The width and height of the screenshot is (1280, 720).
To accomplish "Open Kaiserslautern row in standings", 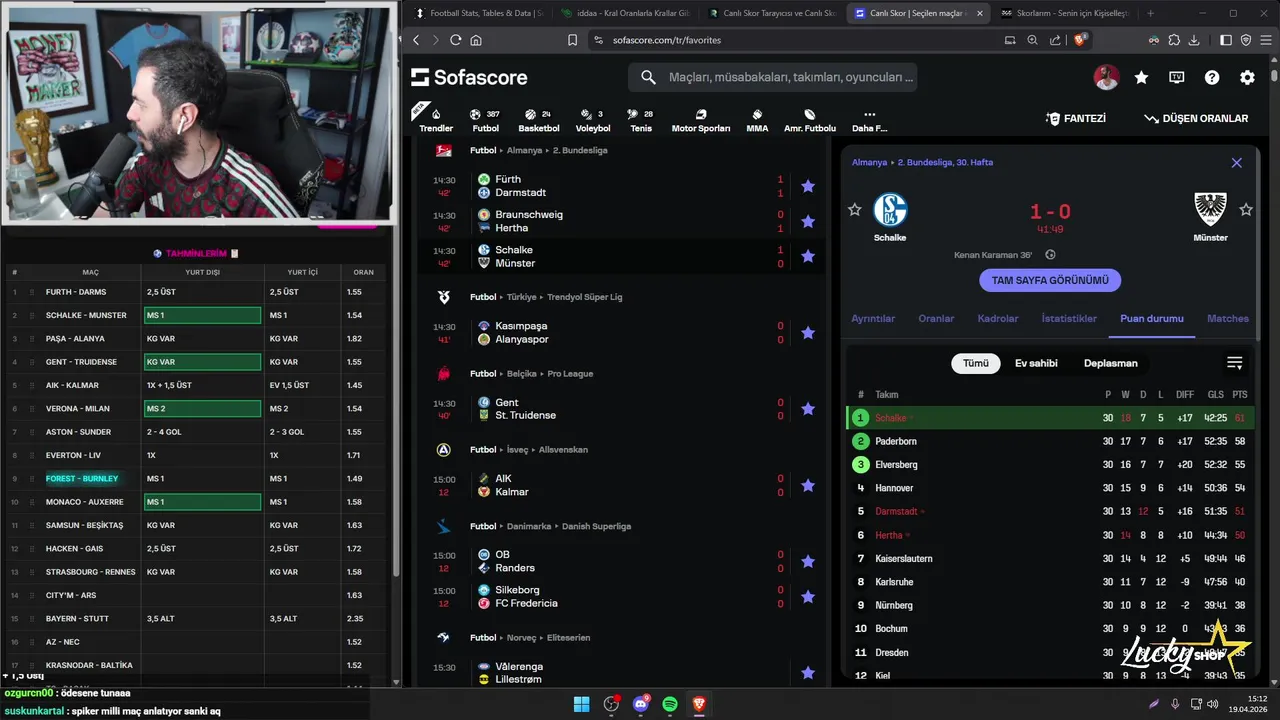I will [1050, 558].
